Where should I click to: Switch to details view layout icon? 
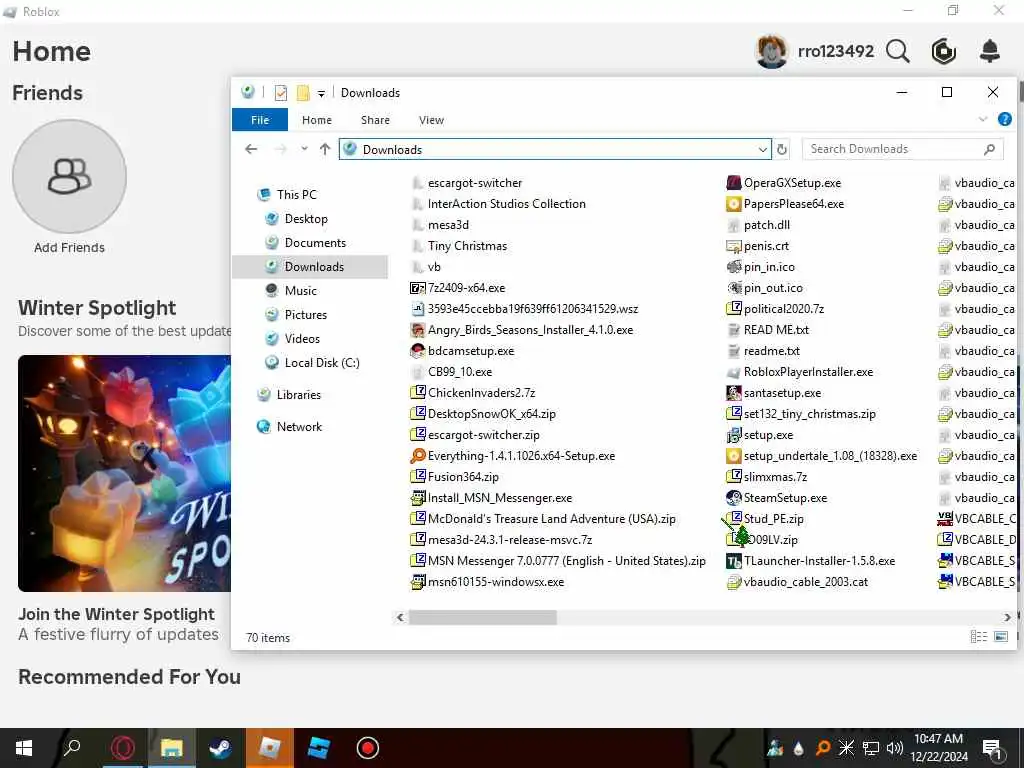(x=978, y=637)
